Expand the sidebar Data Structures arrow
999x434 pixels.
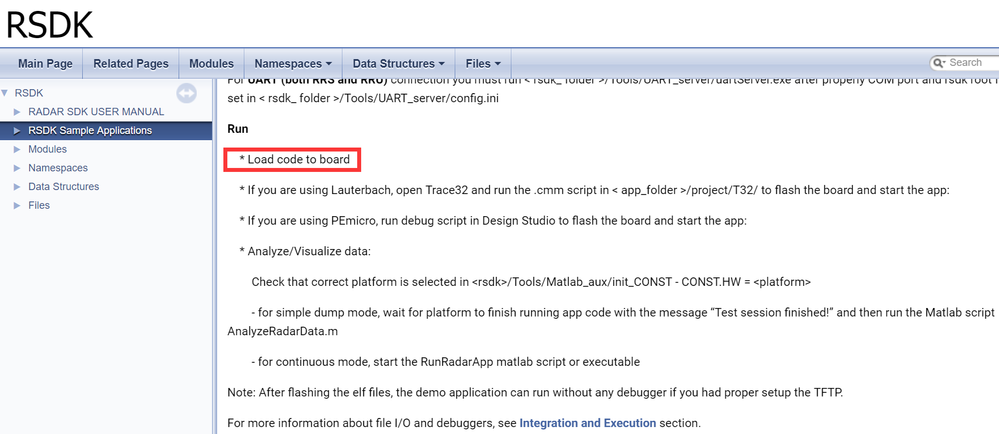(x=17, y=187)
